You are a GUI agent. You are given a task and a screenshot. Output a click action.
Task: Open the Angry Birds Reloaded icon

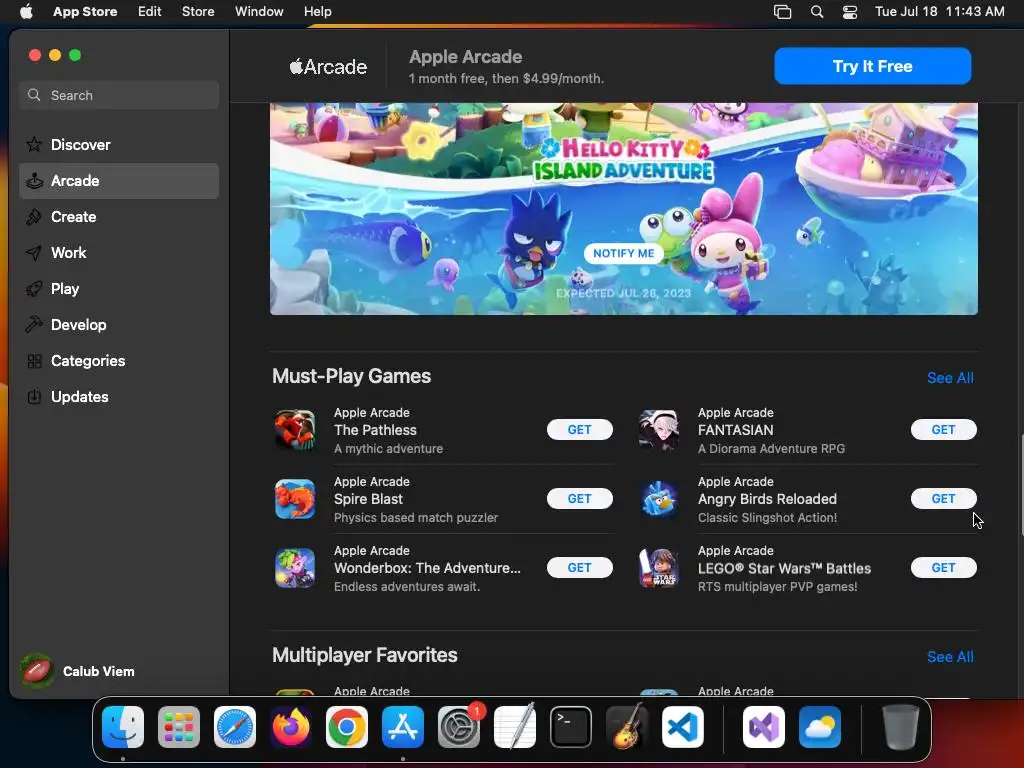click(x=658, y=499)
